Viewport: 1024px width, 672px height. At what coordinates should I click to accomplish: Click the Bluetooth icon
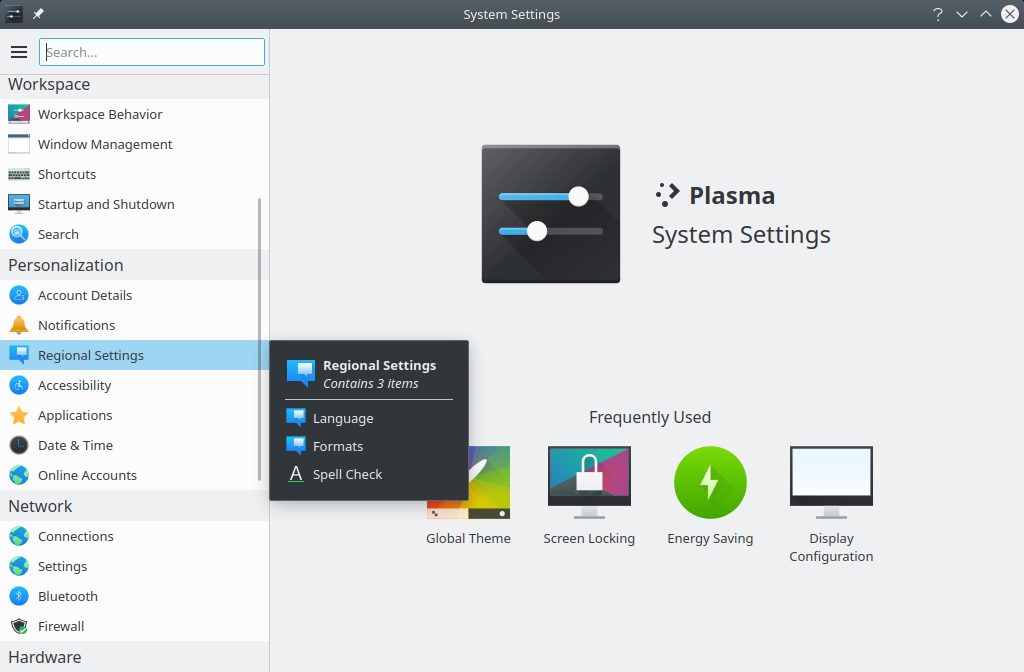19,596
